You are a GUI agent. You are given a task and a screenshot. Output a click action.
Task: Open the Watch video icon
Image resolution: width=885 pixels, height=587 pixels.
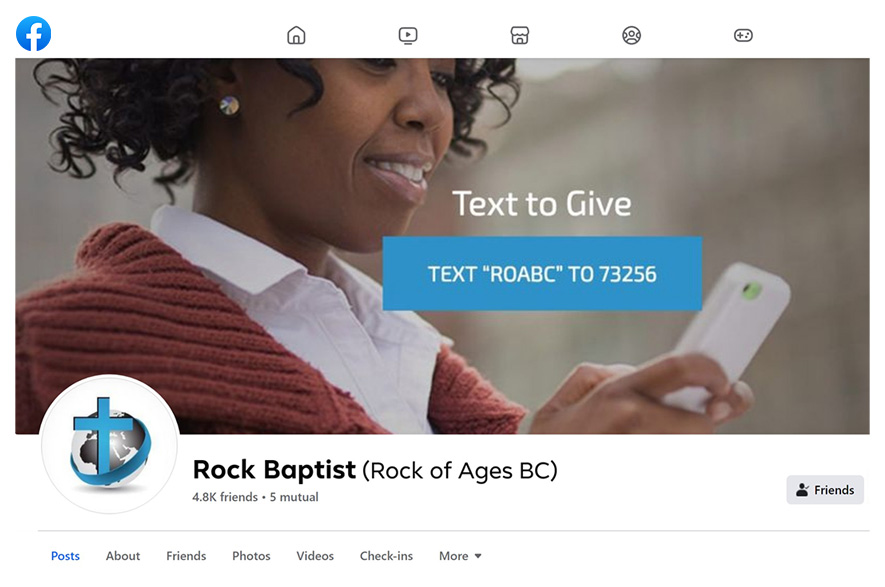click(408, 35)
